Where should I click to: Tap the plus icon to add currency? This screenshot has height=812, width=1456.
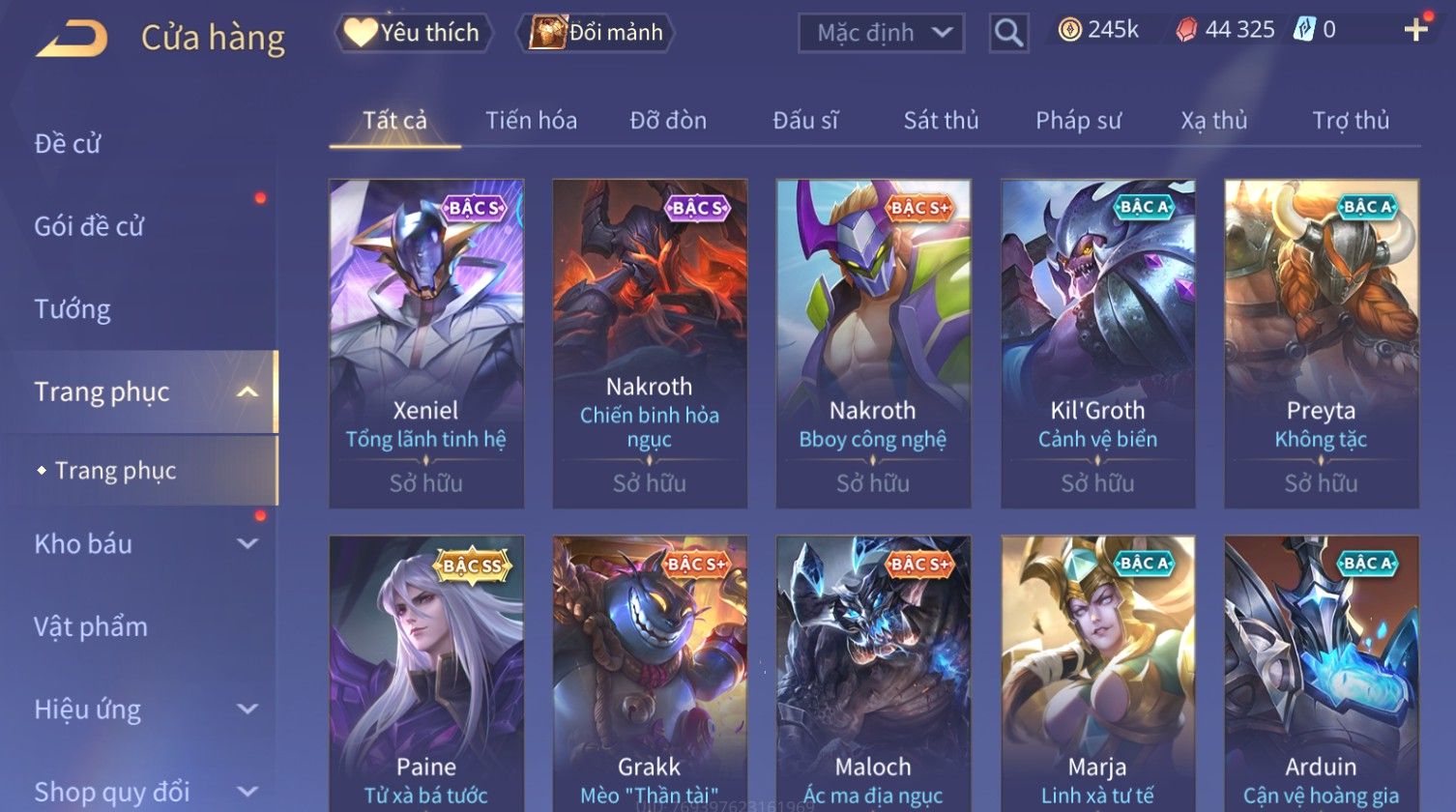1415,30
